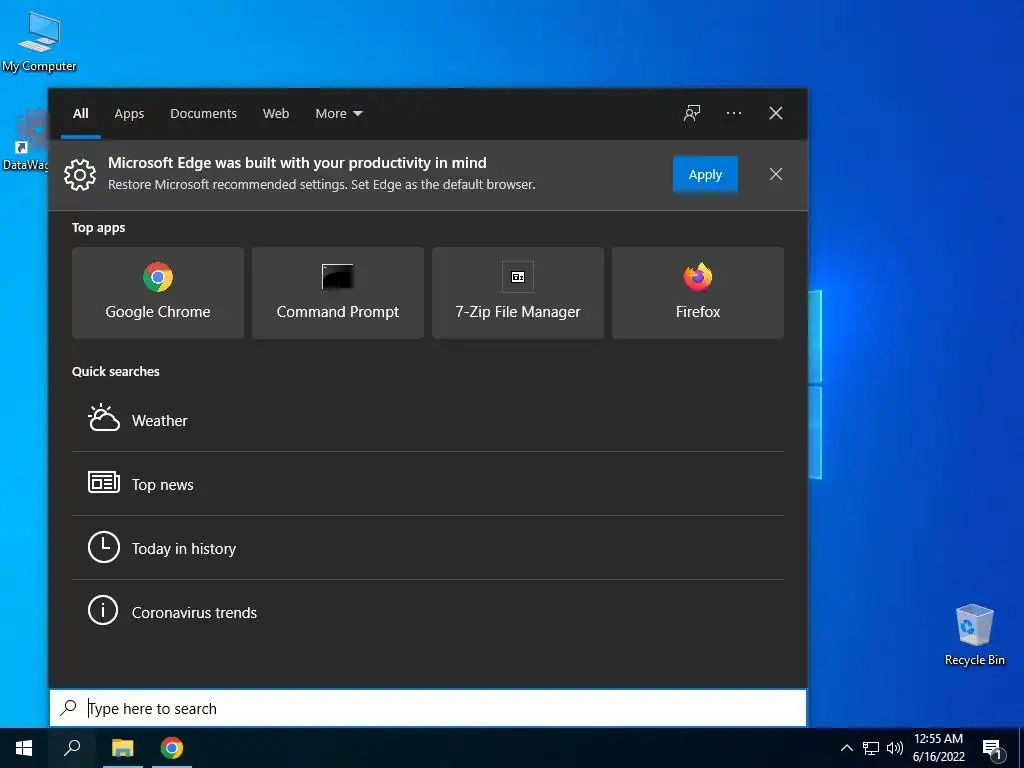Click the Edge settings gear icon
Screen dimensions: 1024x768
(x=80, y=174)
